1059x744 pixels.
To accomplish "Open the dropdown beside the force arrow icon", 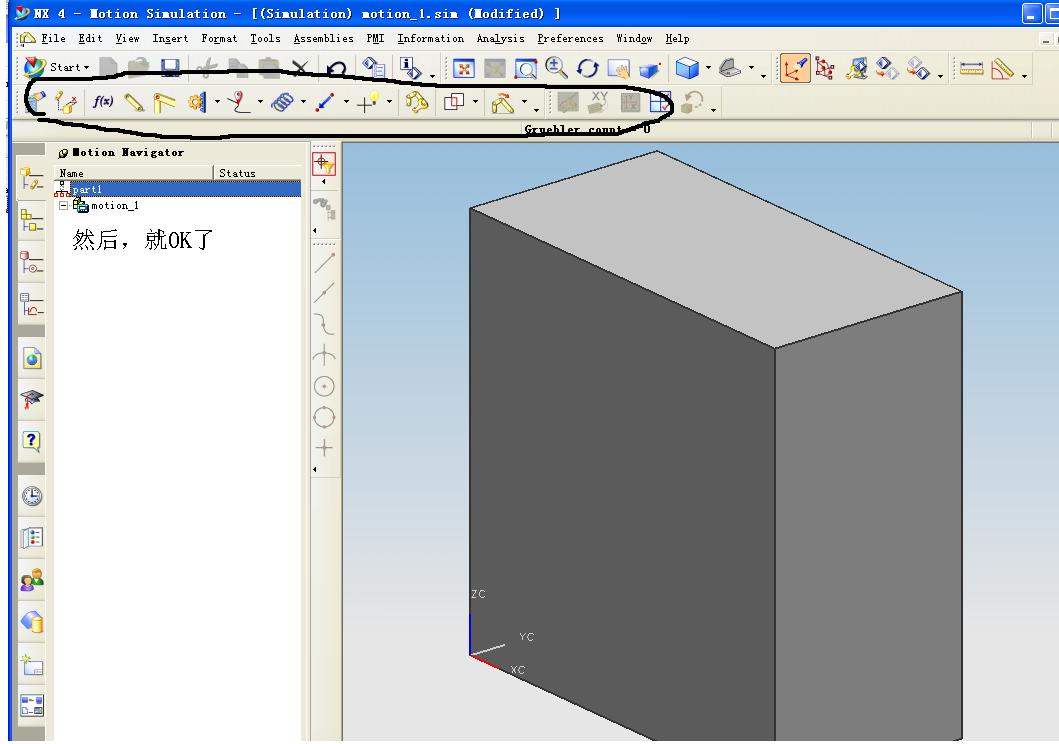I will coord(346,103).
